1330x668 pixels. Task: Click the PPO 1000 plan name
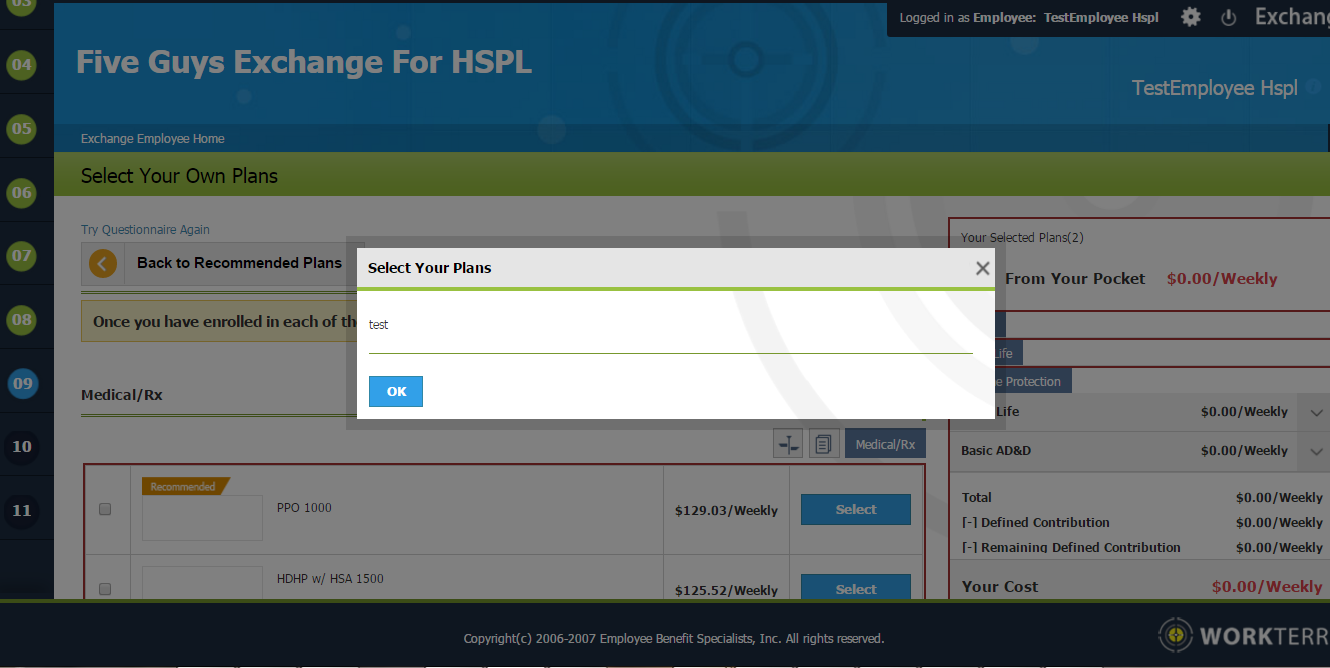pyautogui.click(x=304, y=508)
